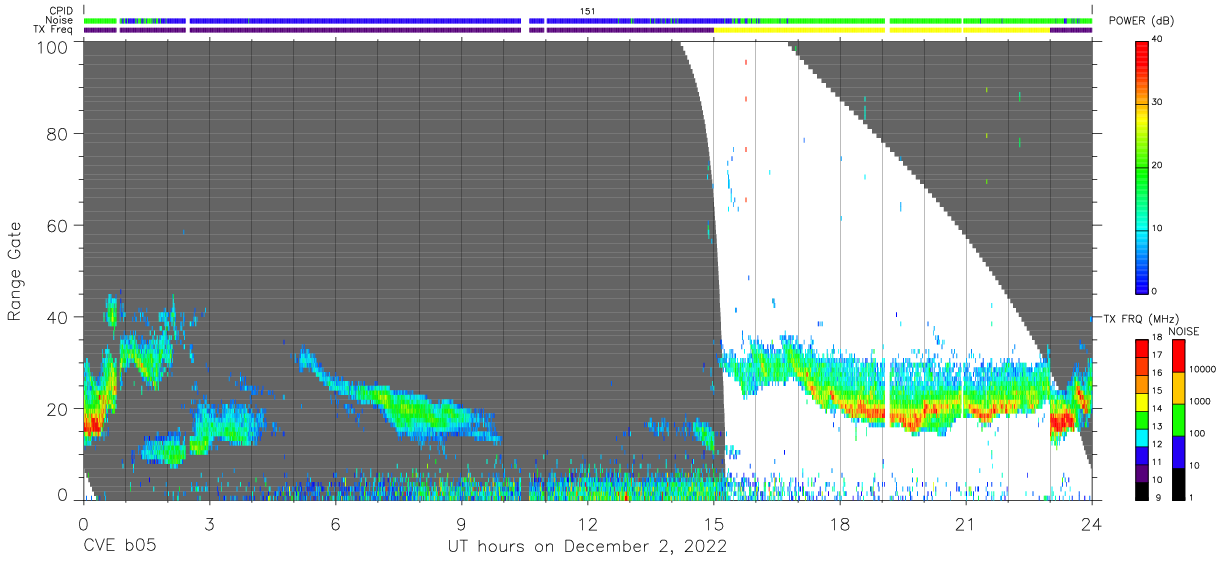The height and width of the screenshot is (567, 1228).
Task: Select the 1000 label on NOISE scale
Action: [1201, 400]
